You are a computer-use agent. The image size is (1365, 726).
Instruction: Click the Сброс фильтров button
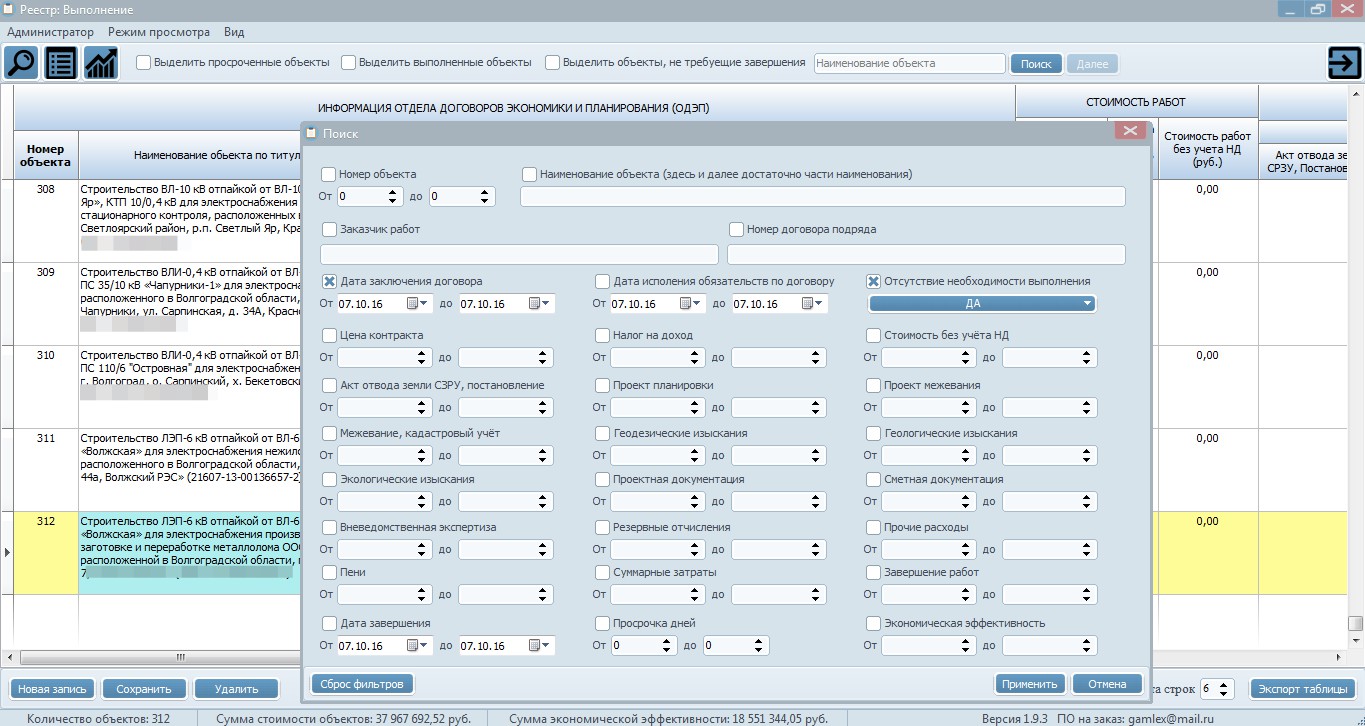[363, 684]
